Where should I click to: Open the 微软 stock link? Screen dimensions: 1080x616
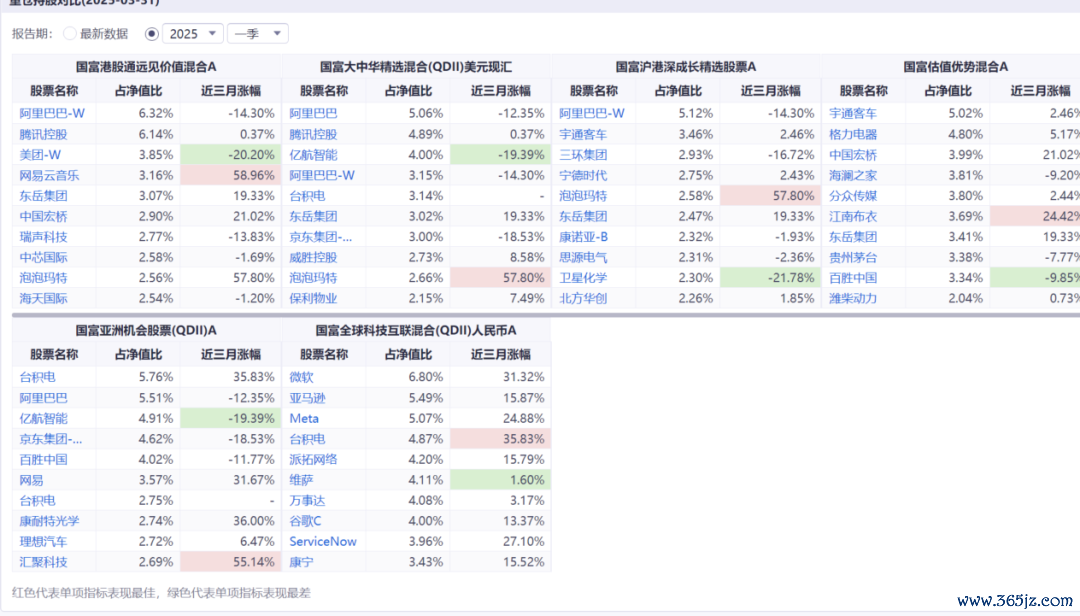(301, 378)
